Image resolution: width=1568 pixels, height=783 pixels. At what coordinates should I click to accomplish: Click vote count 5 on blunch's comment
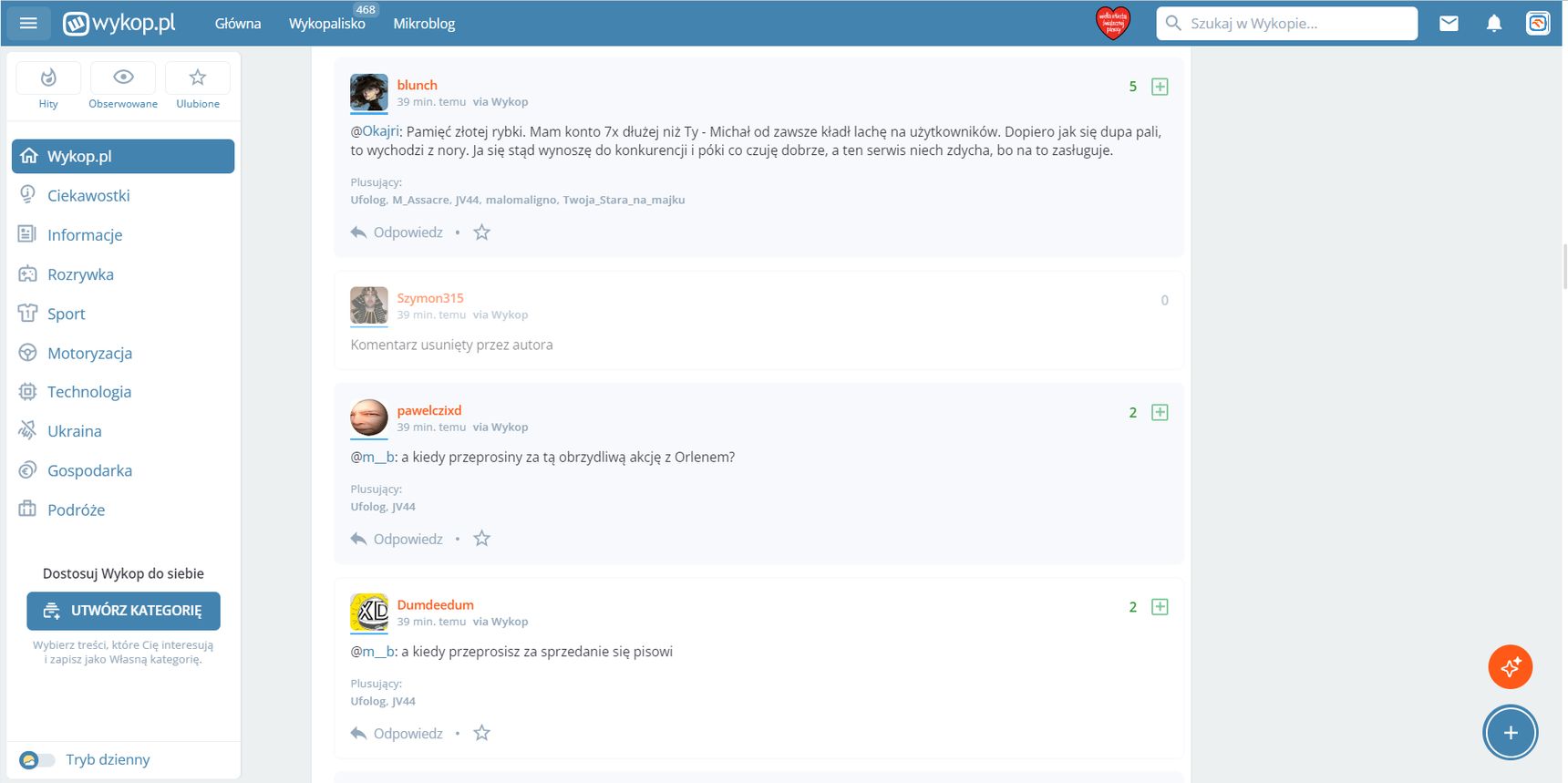[1133, 87]
